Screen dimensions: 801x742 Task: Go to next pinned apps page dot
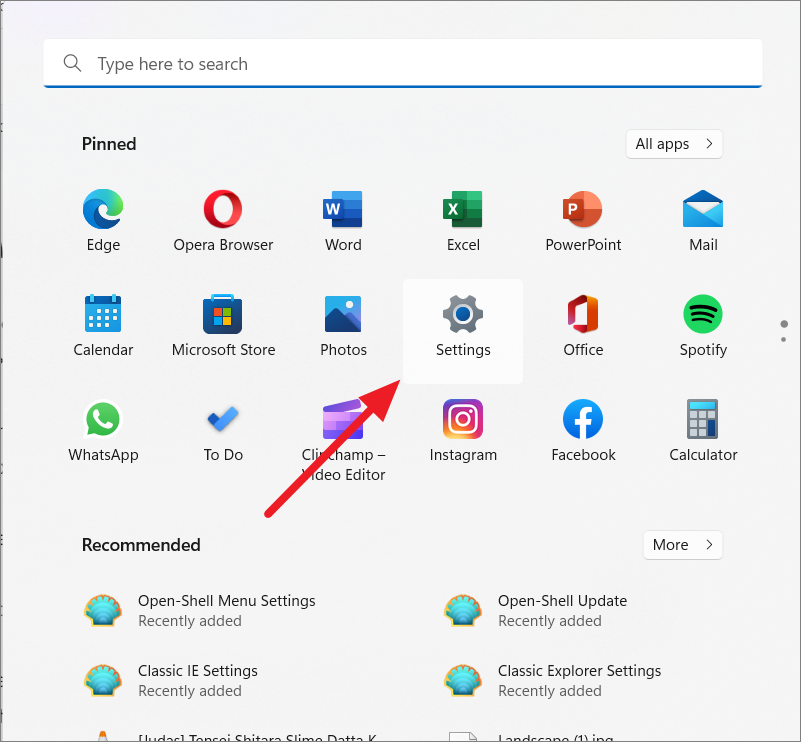(x=784, y=340)
